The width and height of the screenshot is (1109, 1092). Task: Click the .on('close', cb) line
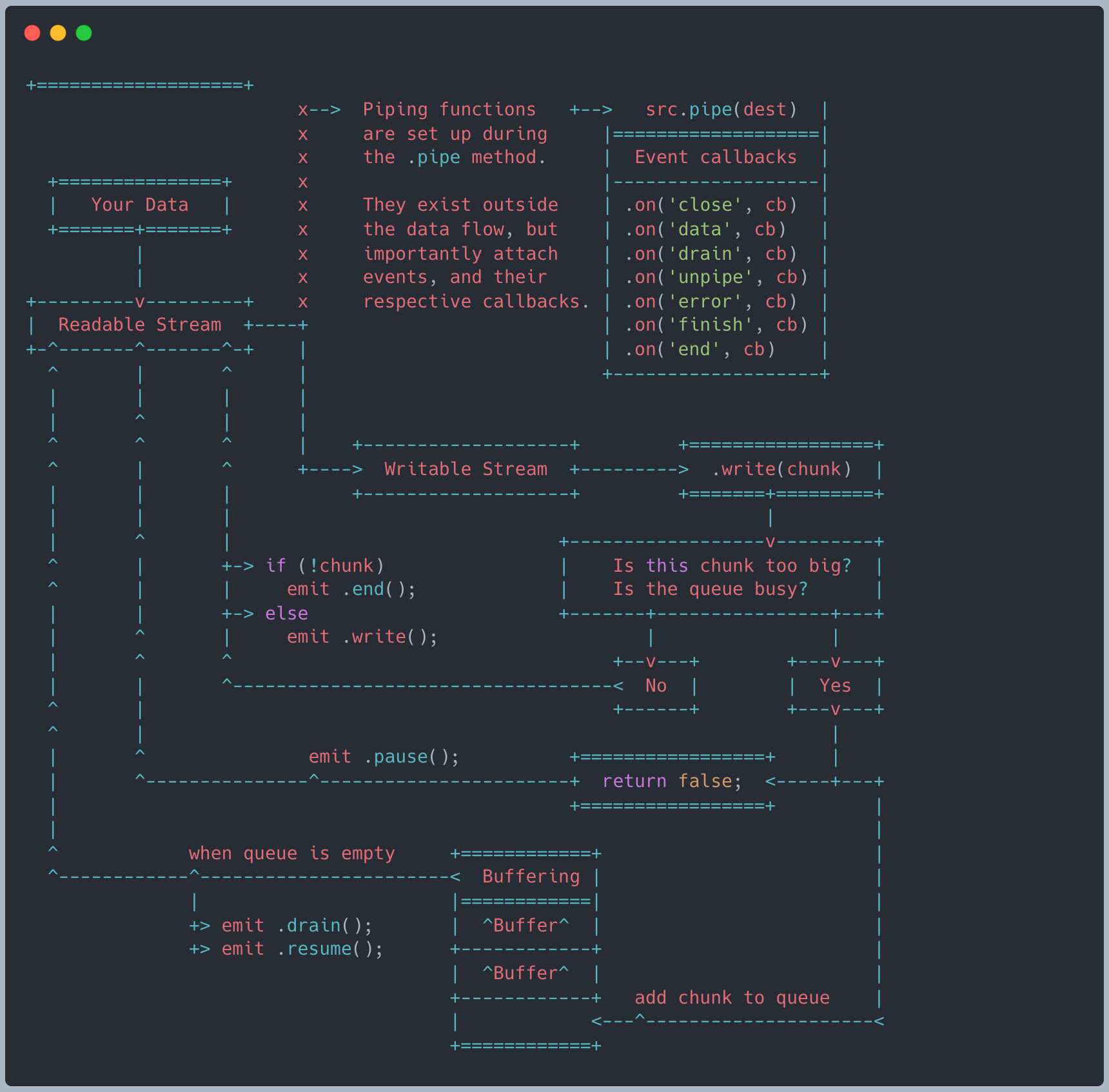711,205
